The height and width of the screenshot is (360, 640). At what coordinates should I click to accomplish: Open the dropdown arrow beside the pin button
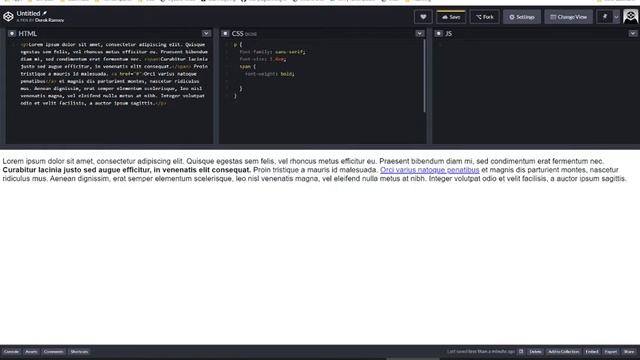click(616, 17)
